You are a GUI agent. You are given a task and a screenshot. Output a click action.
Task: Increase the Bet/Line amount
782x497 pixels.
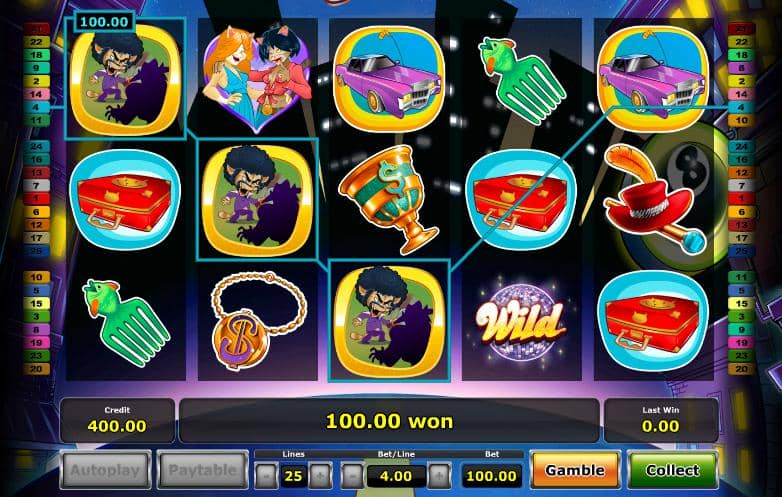click(439, 476)
